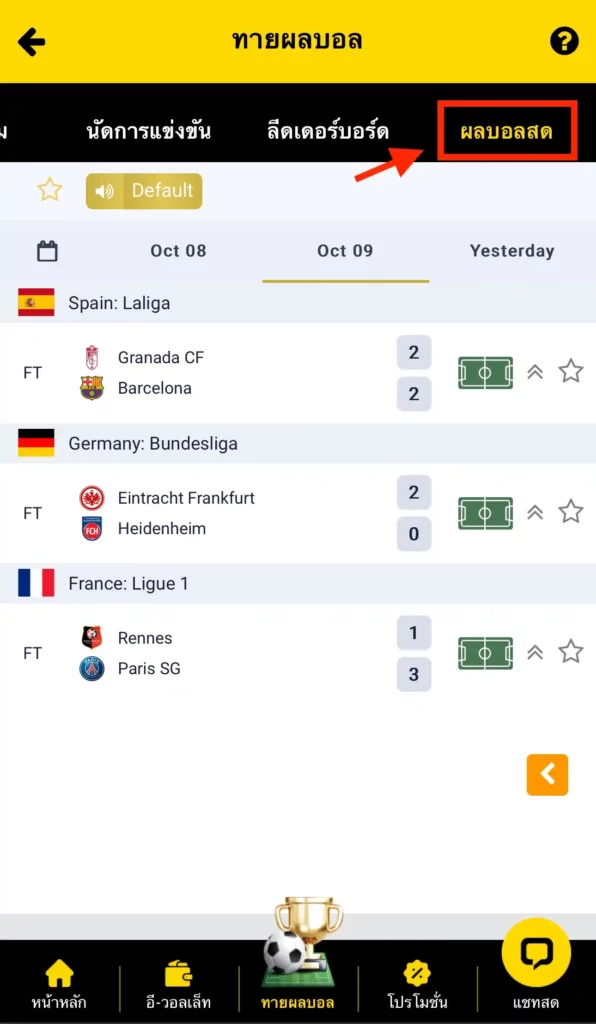This screenshot has width=596, height=1024.
Task: Show favorites with the top star filter
Action: [x=50, y=190]
